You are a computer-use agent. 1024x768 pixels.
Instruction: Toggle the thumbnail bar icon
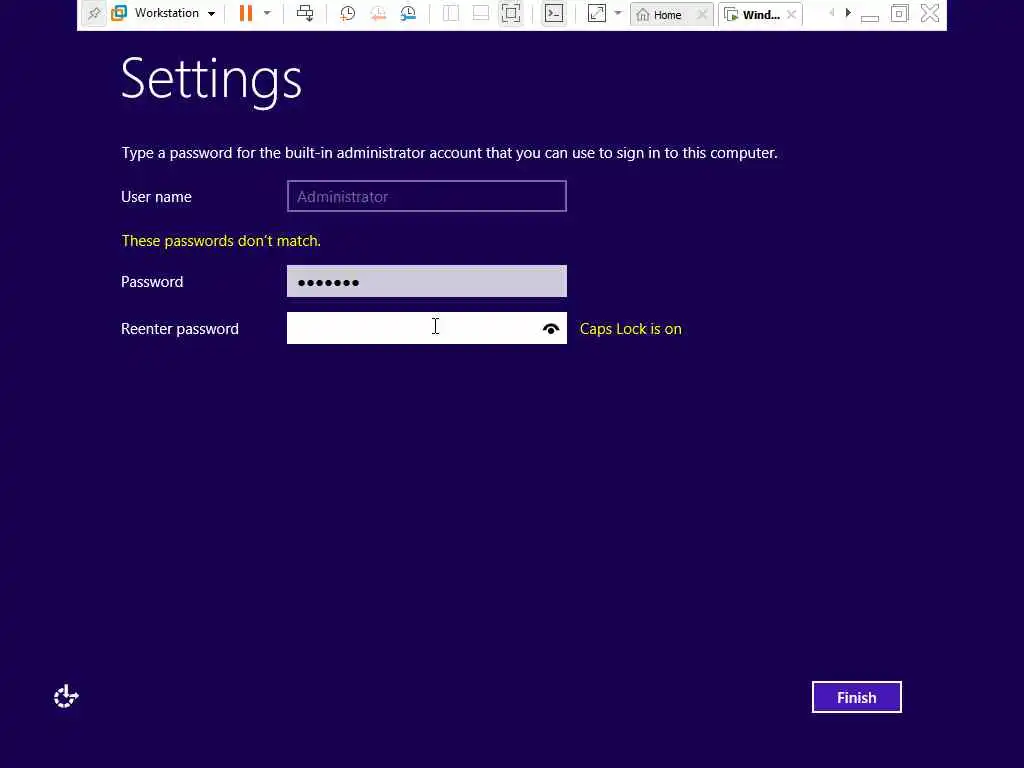pyautogui.click(x=481, y=13)
